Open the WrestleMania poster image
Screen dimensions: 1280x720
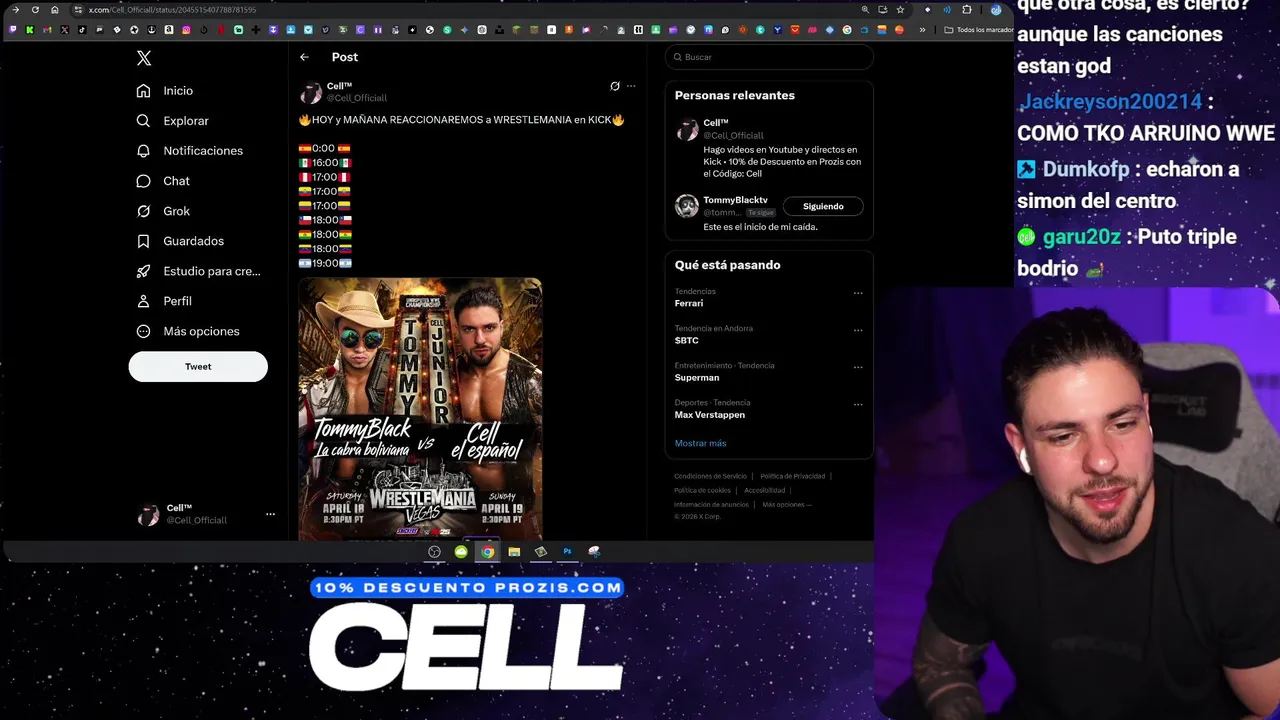pos(420,408)
